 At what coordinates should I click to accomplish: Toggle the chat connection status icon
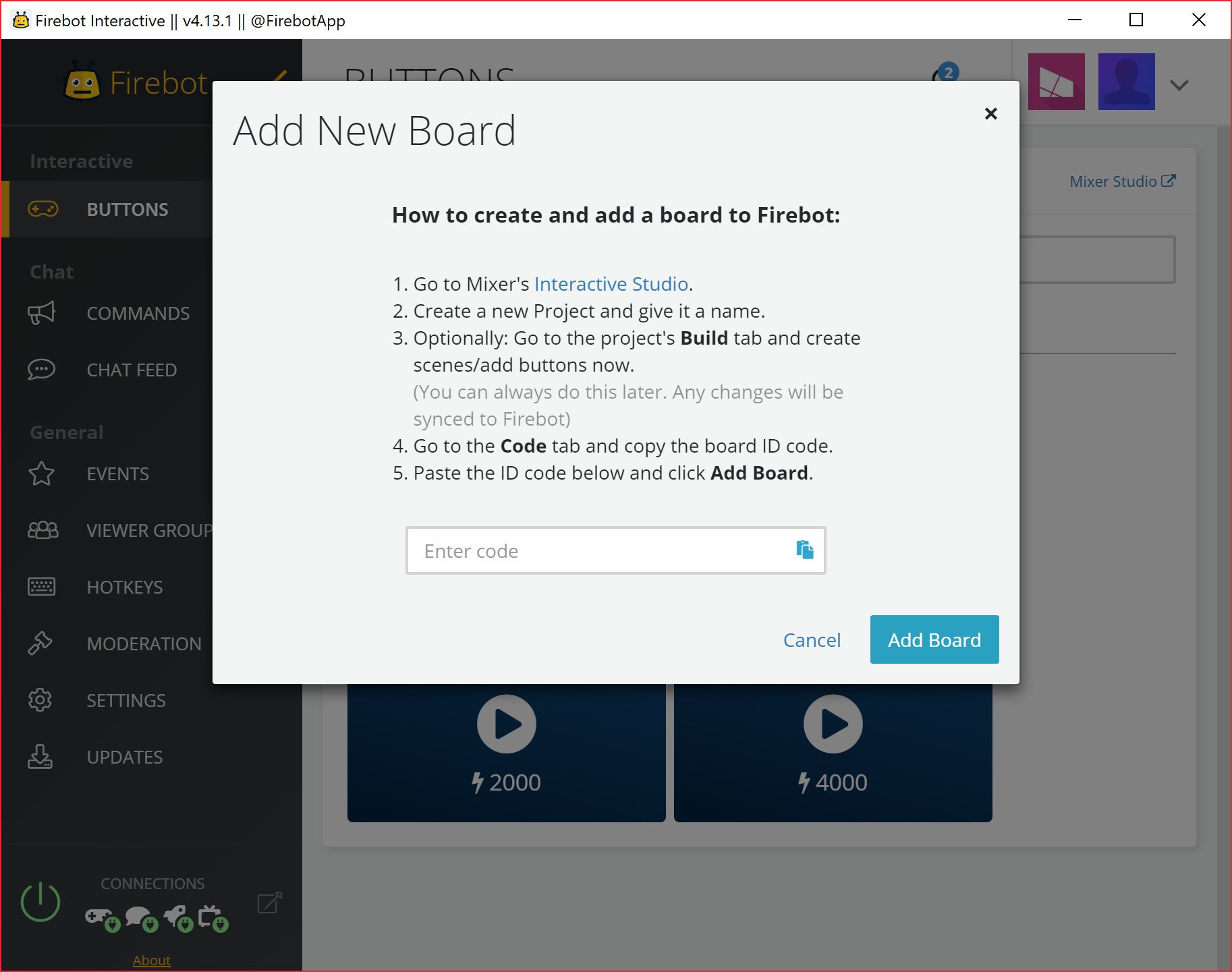141,919
